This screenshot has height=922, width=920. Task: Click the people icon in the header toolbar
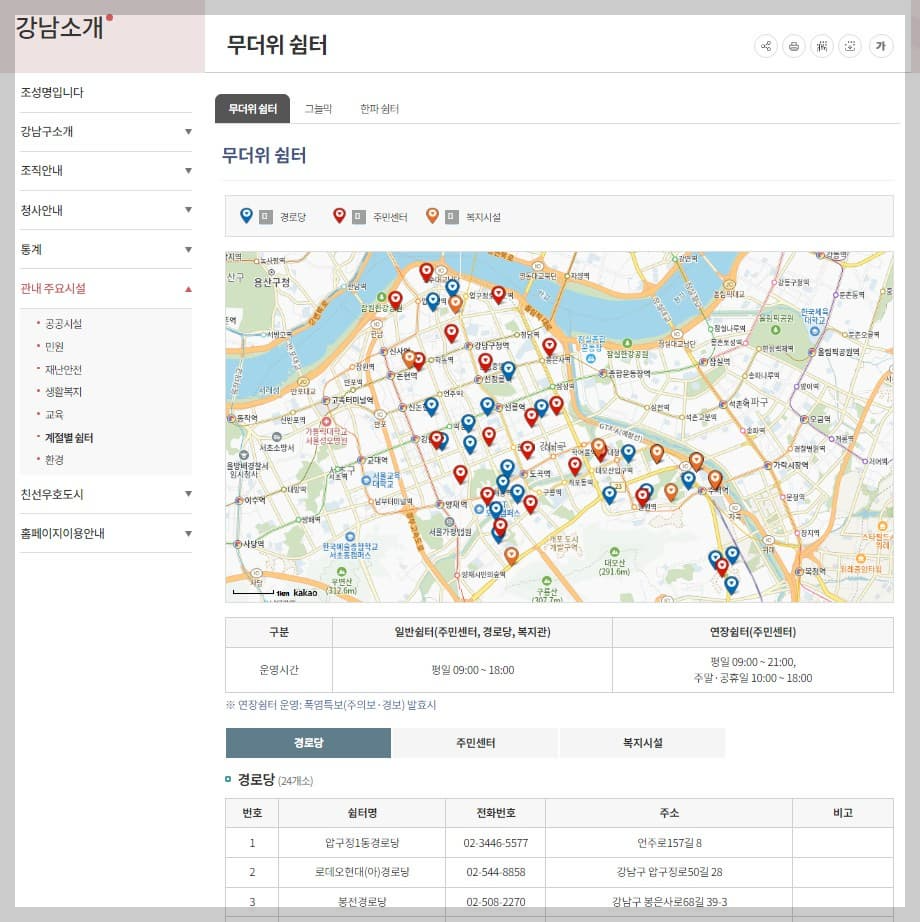(x=821, y=45)
